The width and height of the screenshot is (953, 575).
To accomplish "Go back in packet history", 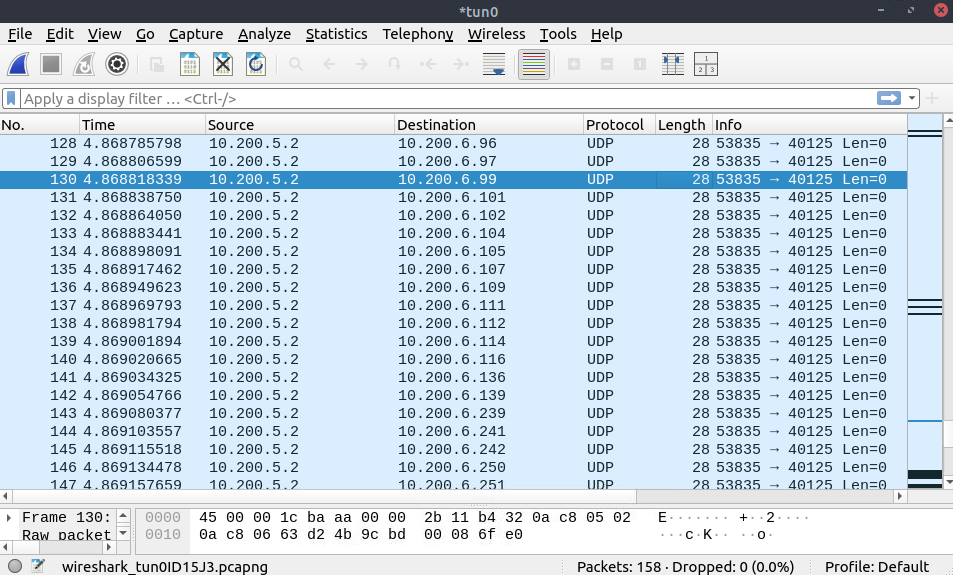I will 329,64.
